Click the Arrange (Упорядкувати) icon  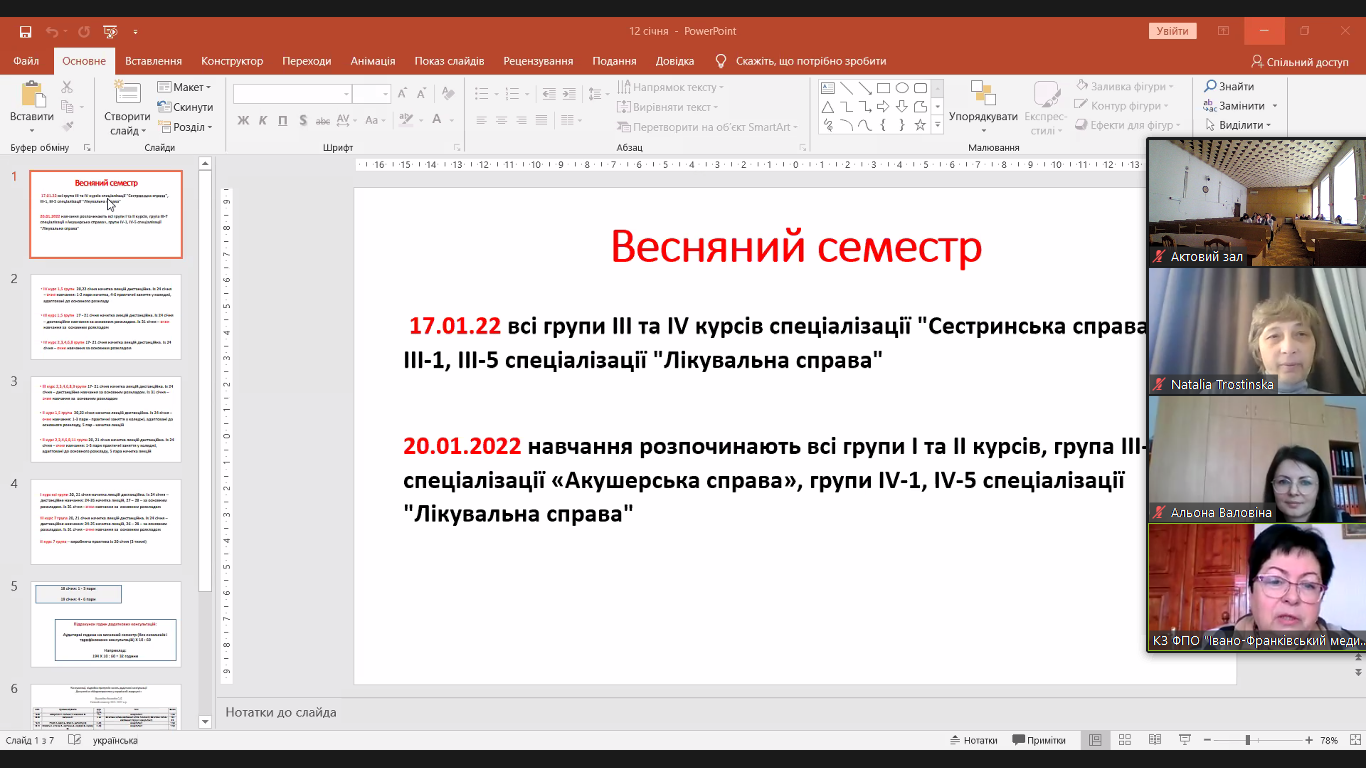[x=983, y=97]
